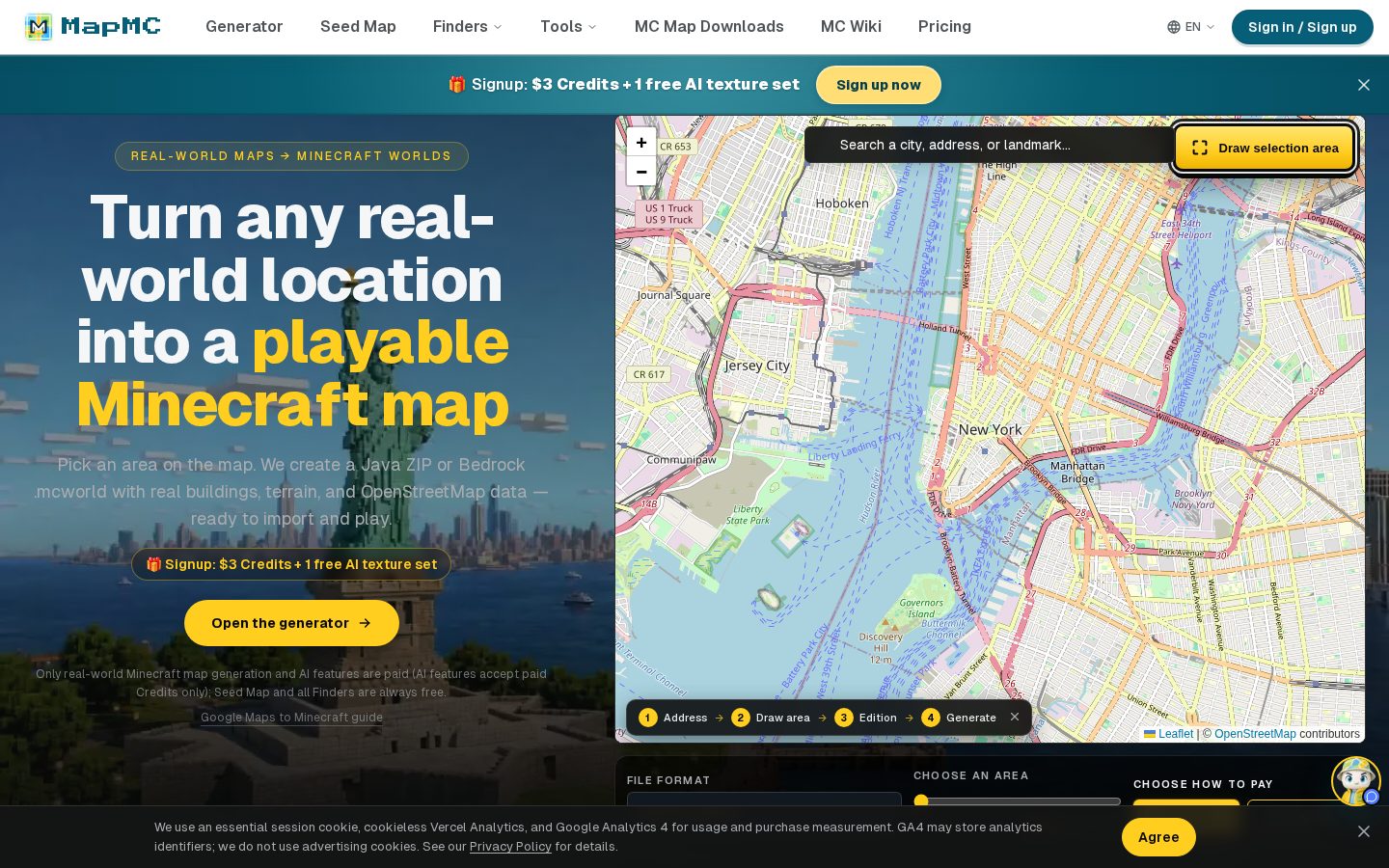Click step 4 Generate indicator
Image resolution: width=1389 pixels, height=868 pixels.
[959, 718]
